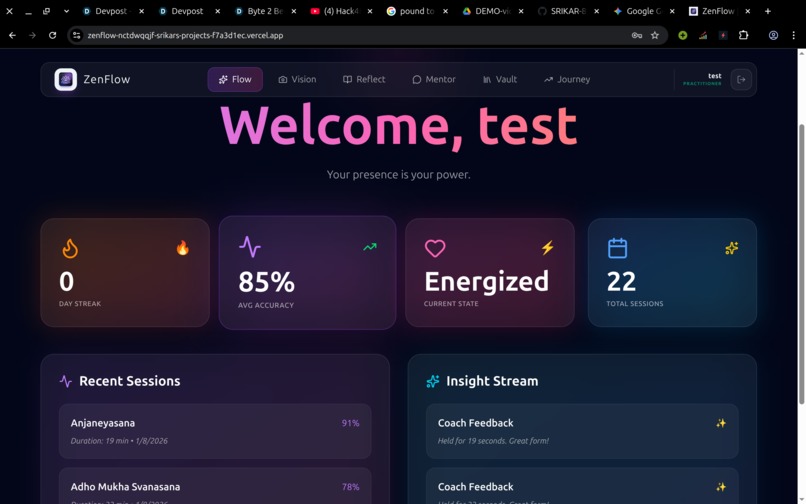Switch to the Vision tab

click(x=297, y=79)
